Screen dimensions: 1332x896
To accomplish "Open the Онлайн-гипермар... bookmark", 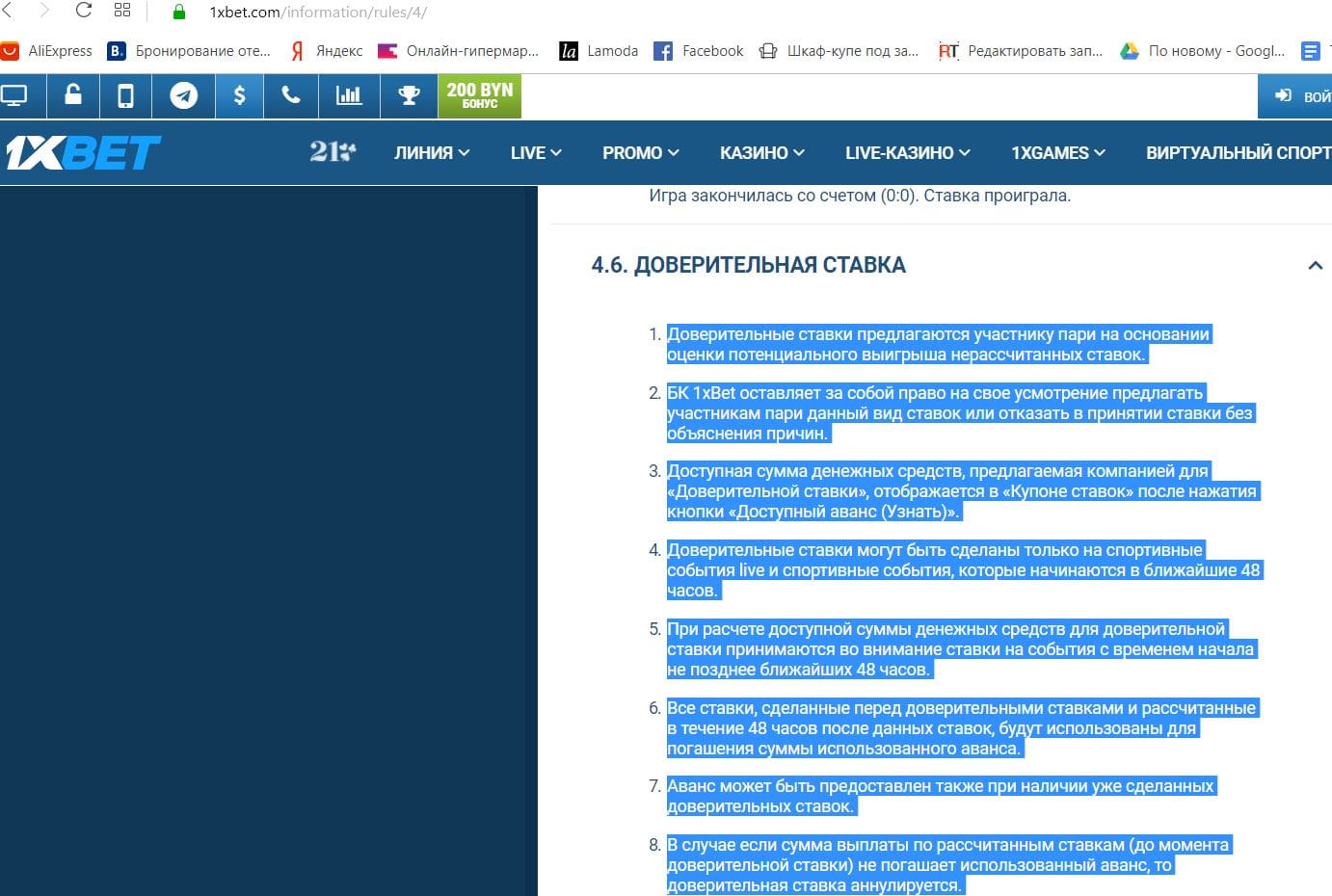I will pyautogui.click(x=458, y=51).
